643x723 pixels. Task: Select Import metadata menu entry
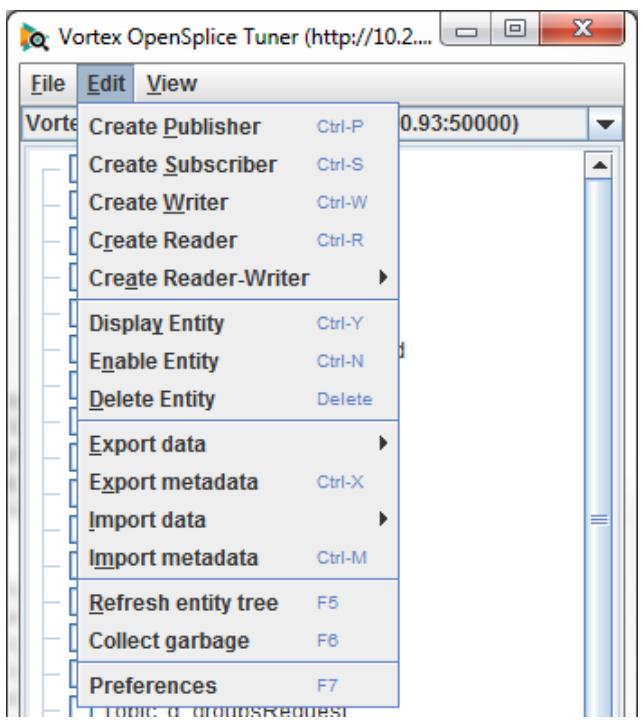[238, 557]
